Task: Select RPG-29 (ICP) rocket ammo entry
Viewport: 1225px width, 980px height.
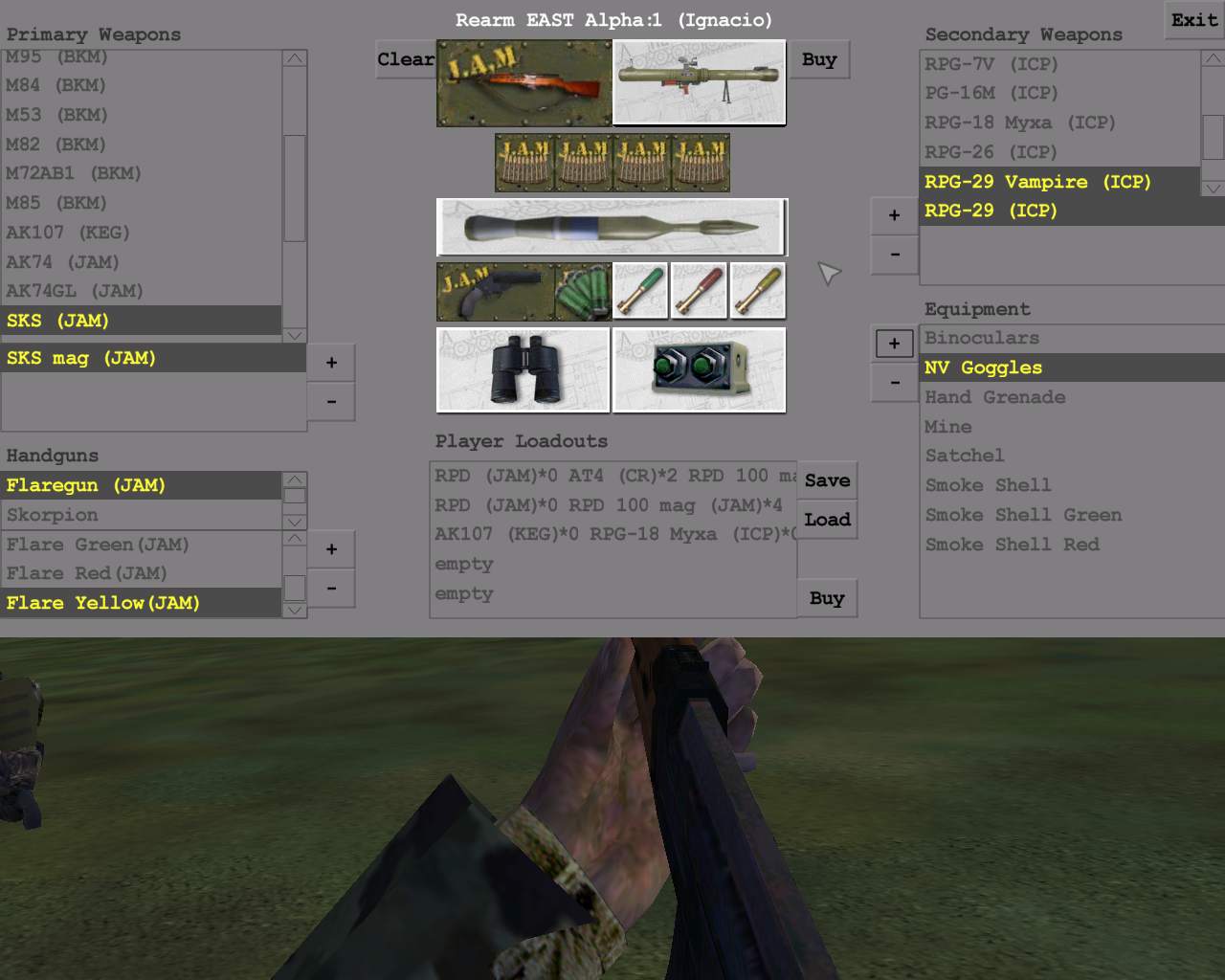Action: pyautogui.click(x=1072, y=211)
